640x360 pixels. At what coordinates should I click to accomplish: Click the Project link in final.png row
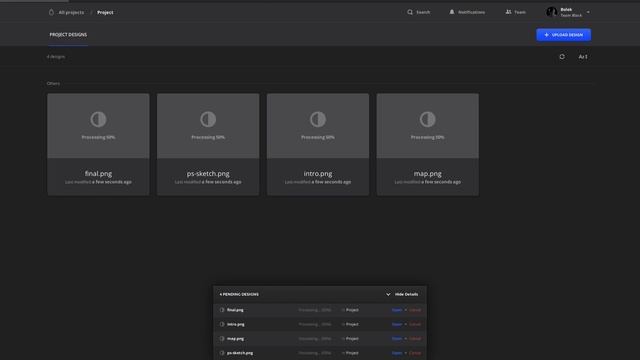(x=352, y=310)
